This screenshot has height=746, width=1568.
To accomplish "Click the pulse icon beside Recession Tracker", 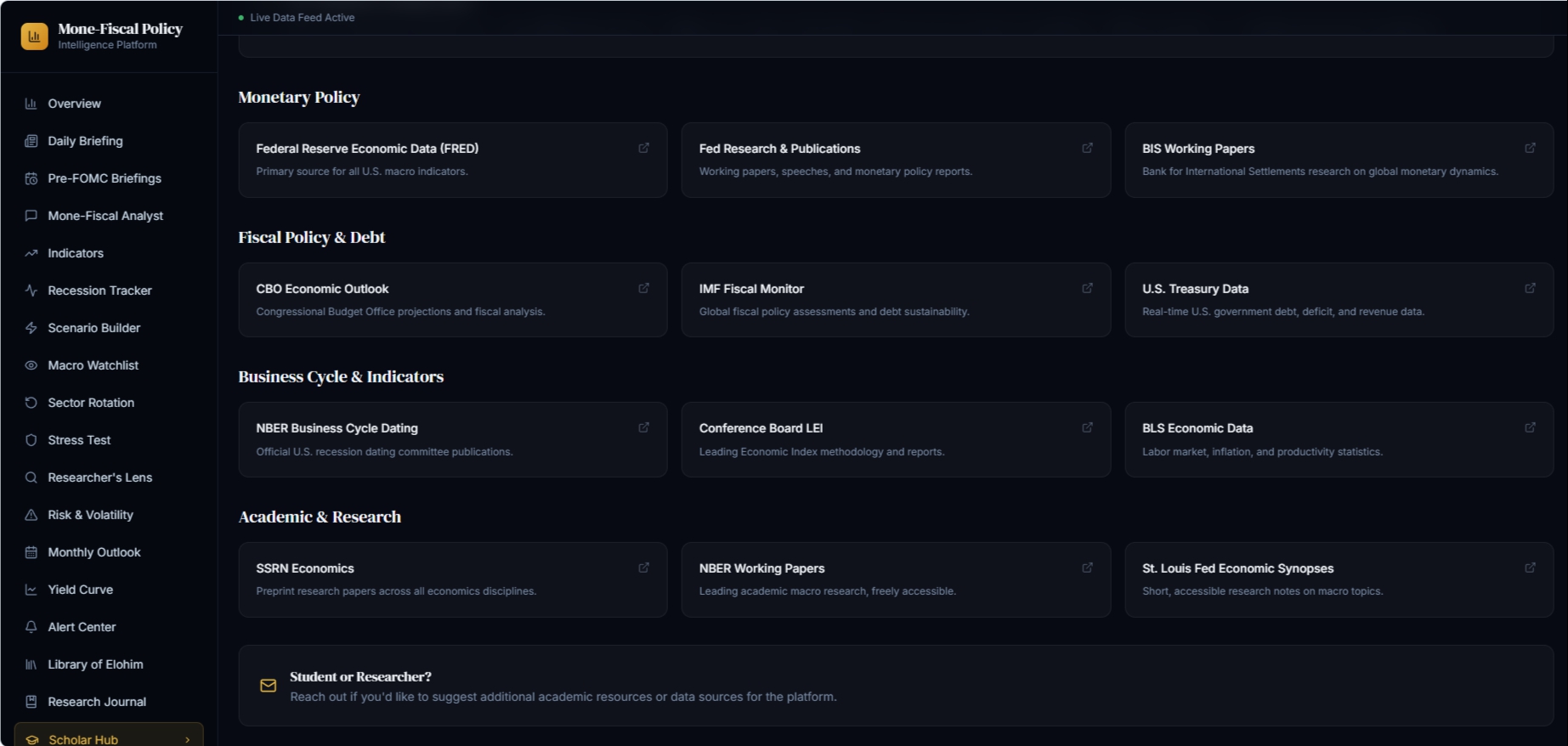I will click(x=31, y=291).
